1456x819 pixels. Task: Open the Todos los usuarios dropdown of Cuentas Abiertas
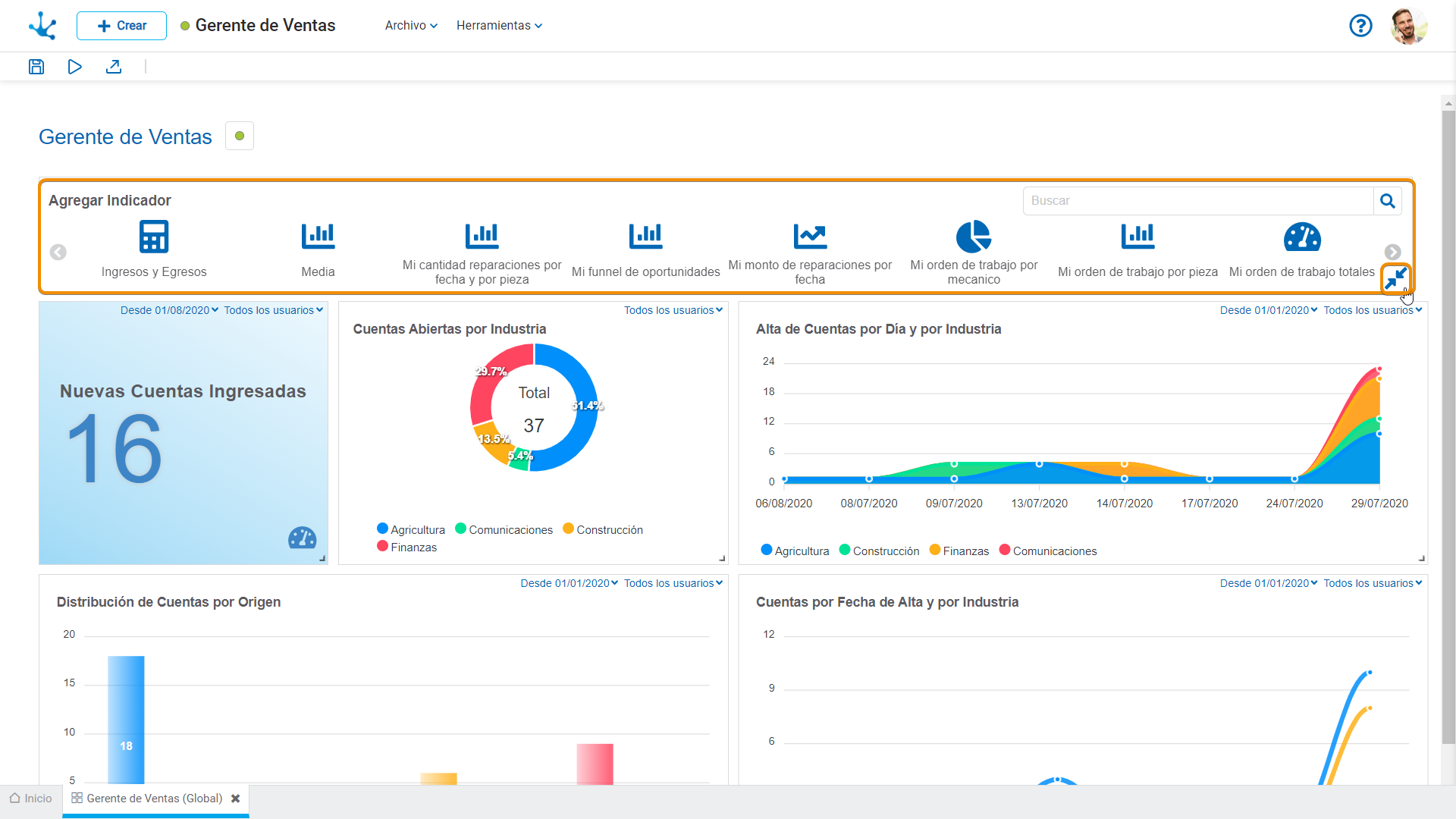click(x=673, y=310)
